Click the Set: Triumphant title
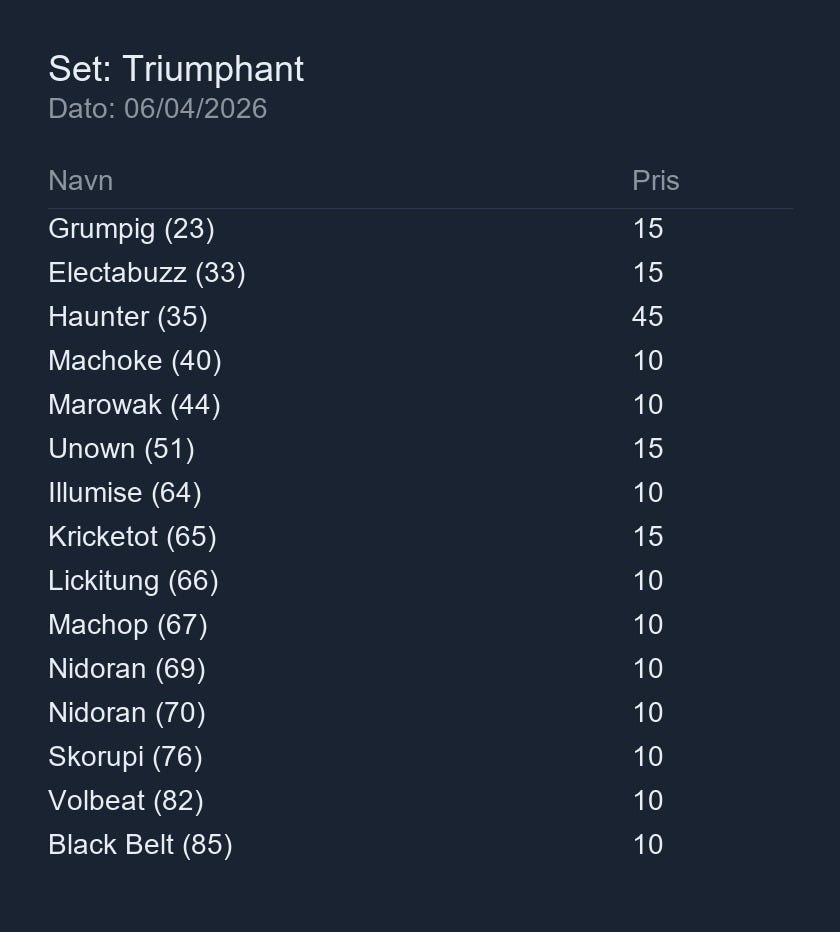The width and height of the screenshot is (840, 932). tap(176, 69)
